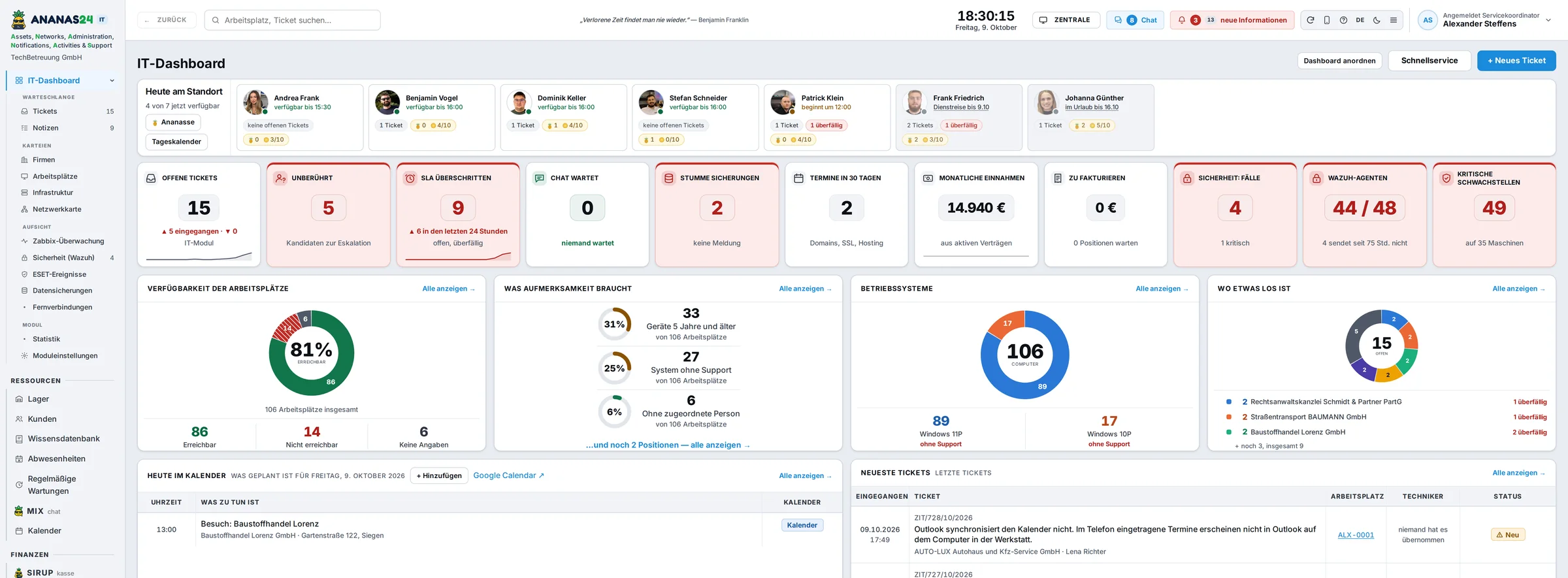Image resolution: width=1568 pixels, height=578 pixels.
Task: Click Alle anzeigen in Verfügbarkeit der Arbeitsplätze
Action: coord(448,289)
